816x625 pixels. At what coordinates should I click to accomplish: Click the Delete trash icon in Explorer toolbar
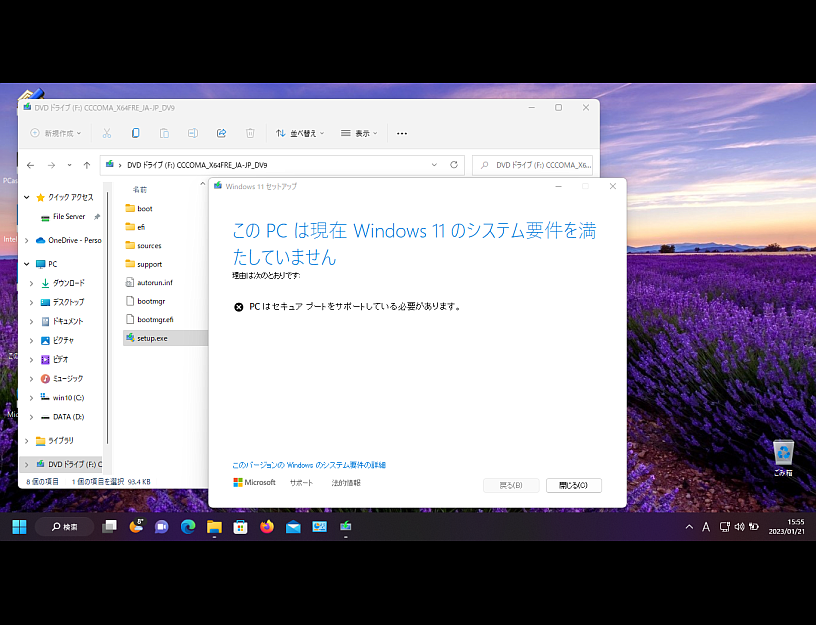250,133
